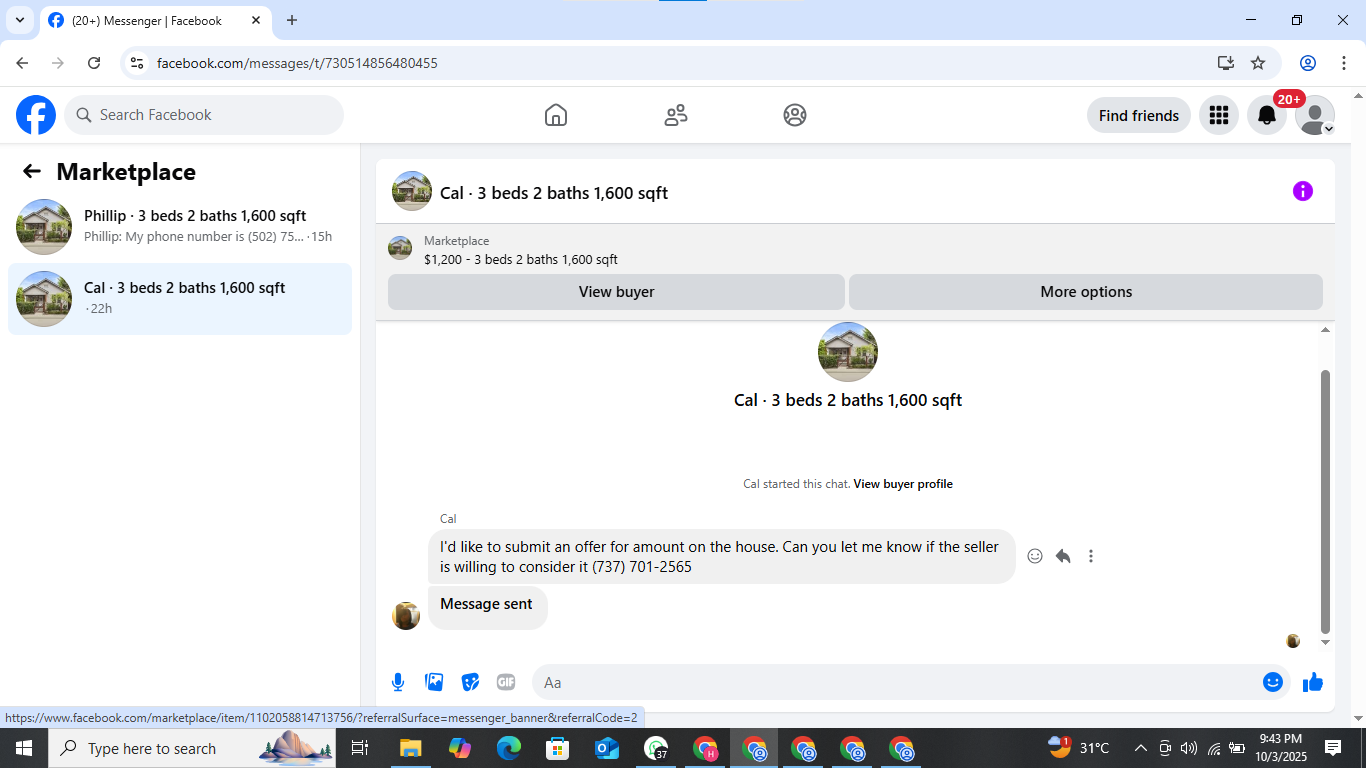Screen dimensions: 1366x768
Task: Click the Facebook logo
Action: coord(36,115)
